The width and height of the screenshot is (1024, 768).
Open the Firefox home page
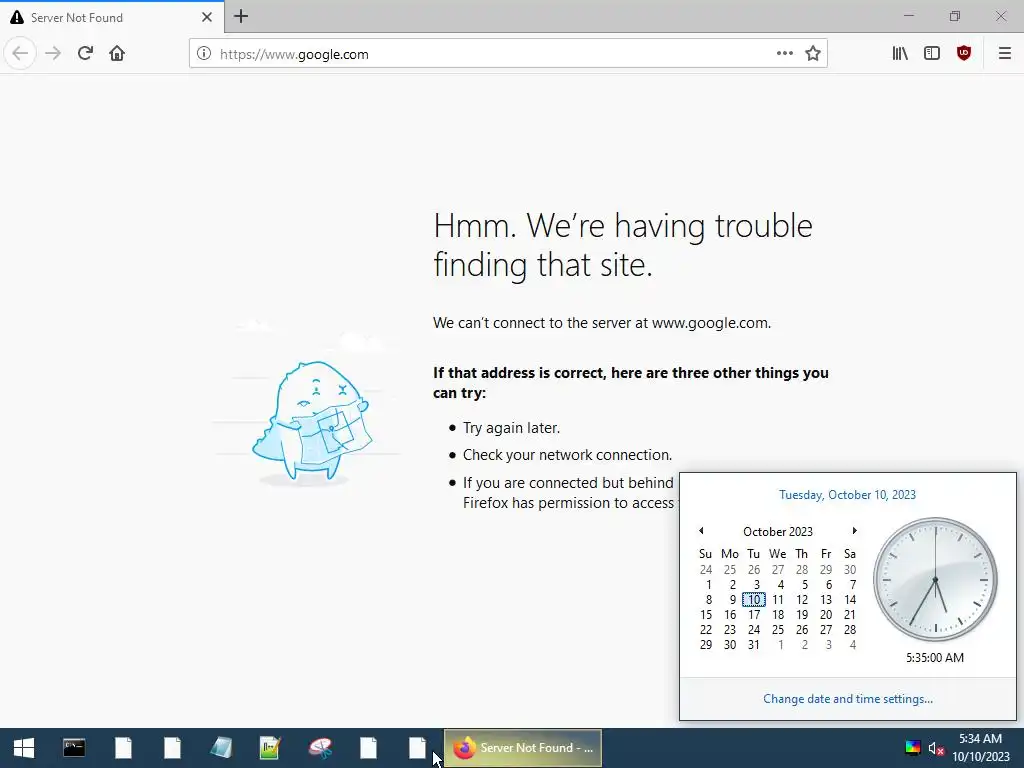pyautogui.click(x=117, y=53)
